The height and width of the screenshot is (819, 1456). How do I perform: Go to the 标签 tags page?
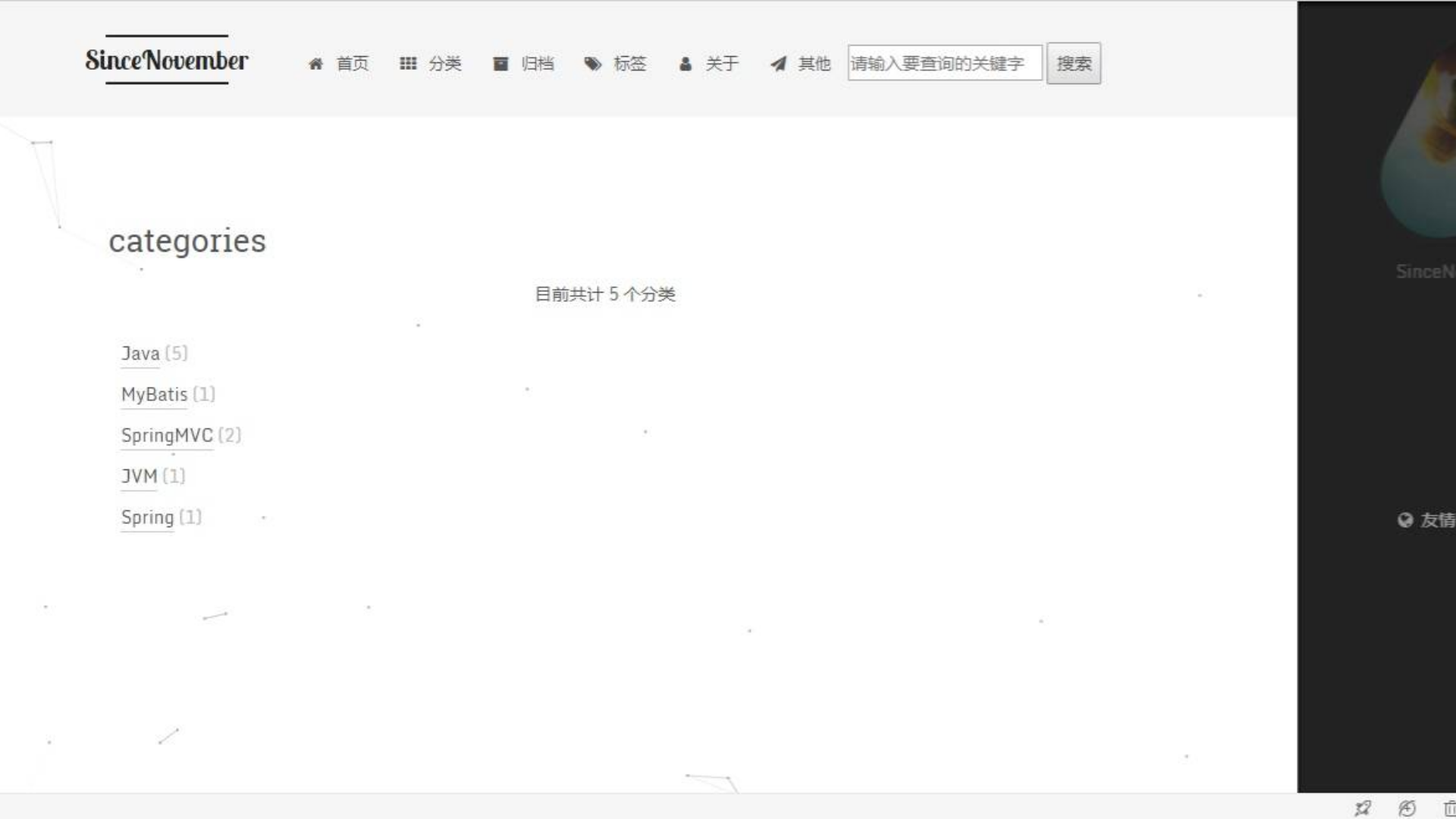(x=629, y=64)
